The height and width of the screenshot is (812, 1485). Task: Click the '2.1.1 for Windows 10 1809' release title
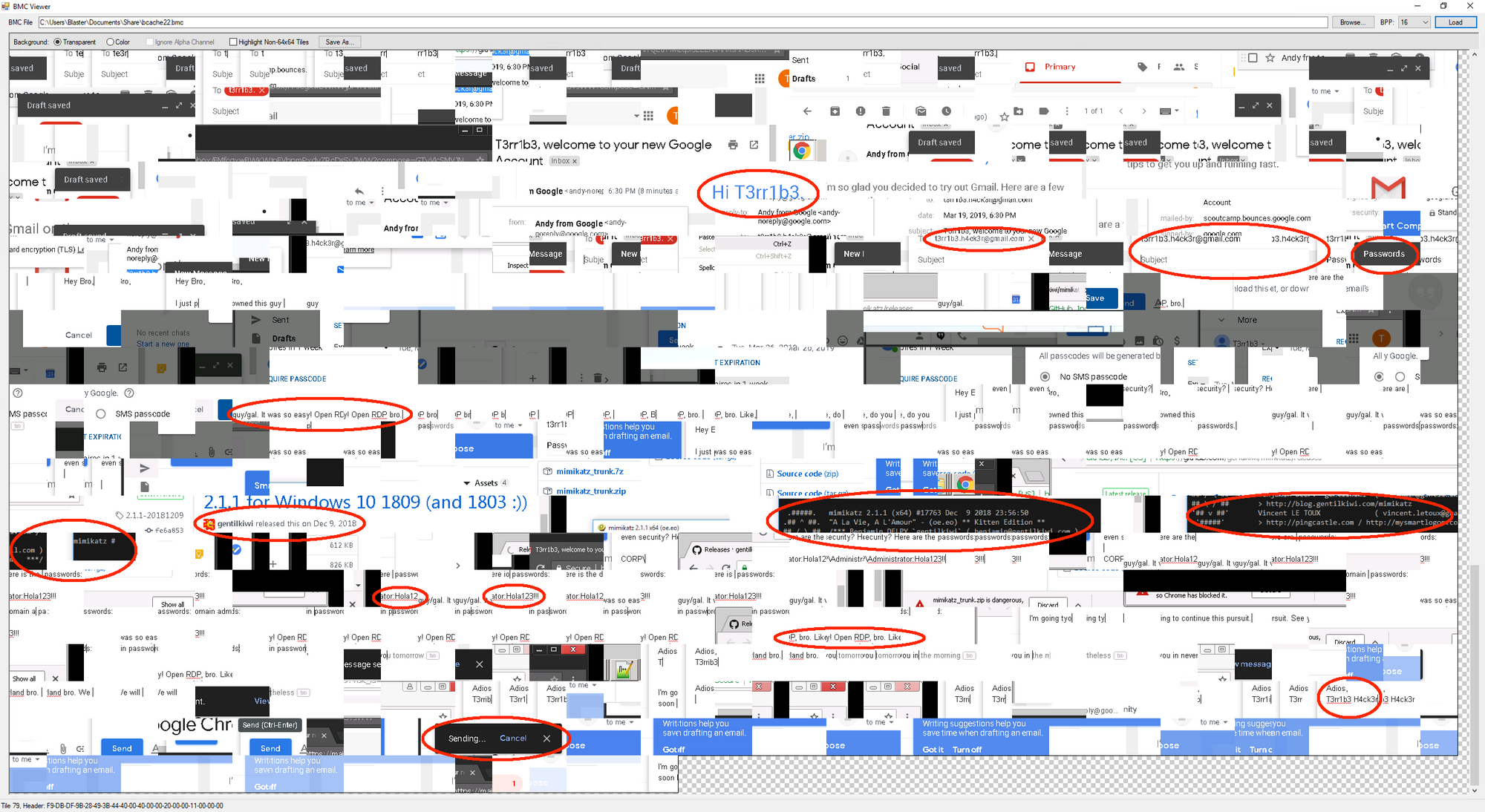pos(365,502)
